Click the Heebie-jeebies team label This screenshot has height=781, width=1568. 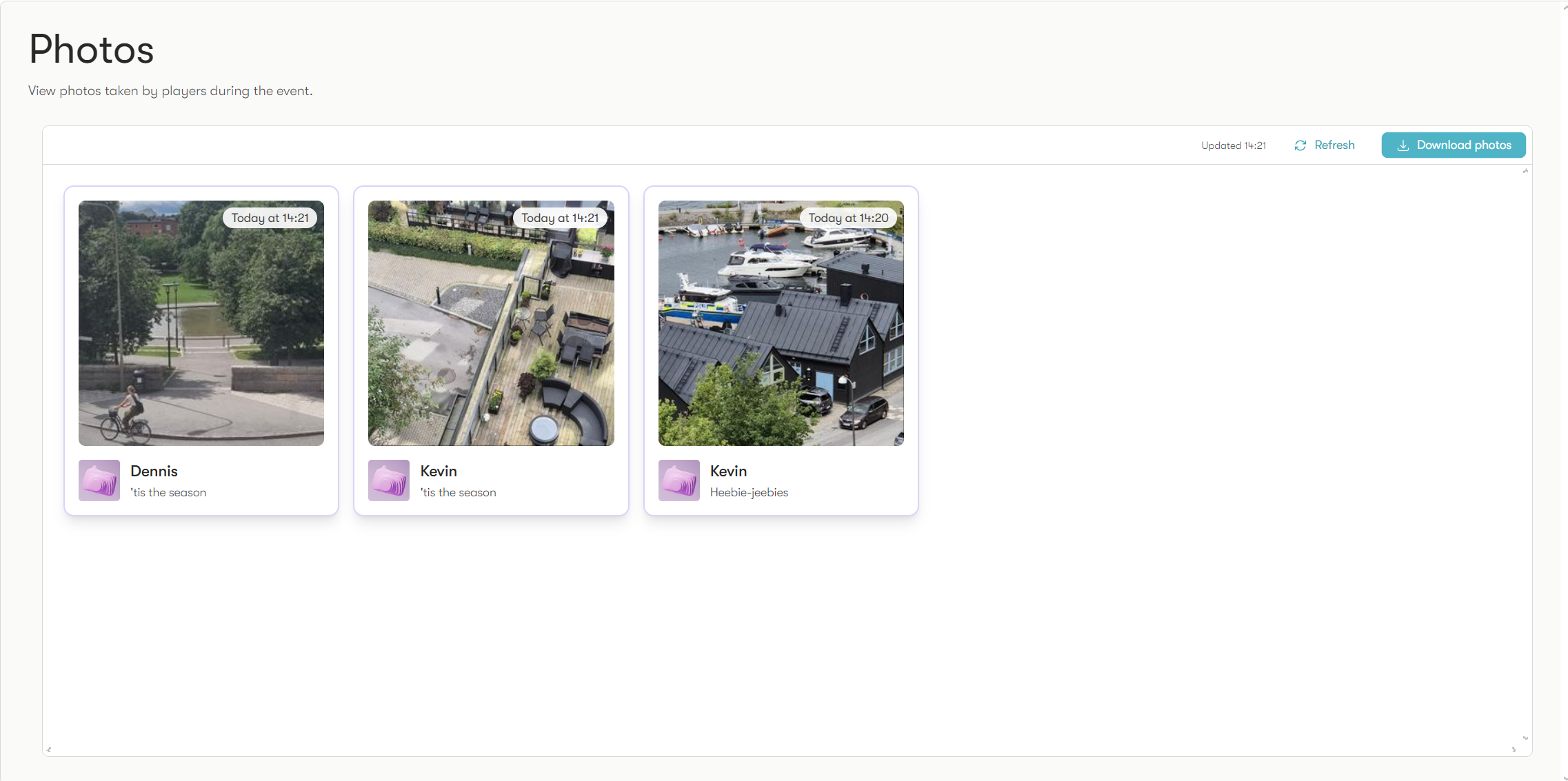tap(749, 492)
